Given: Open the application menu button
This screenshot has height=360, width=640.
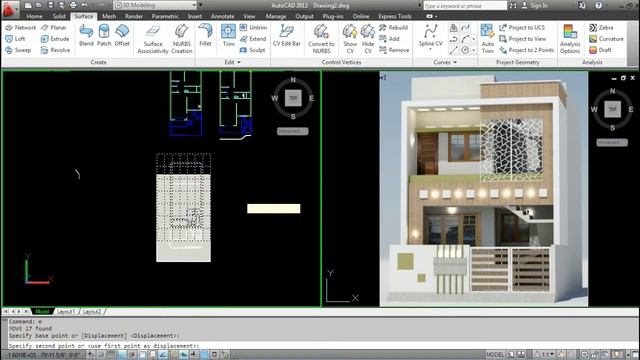Looking at the screenshot, I should click(10, 9).
